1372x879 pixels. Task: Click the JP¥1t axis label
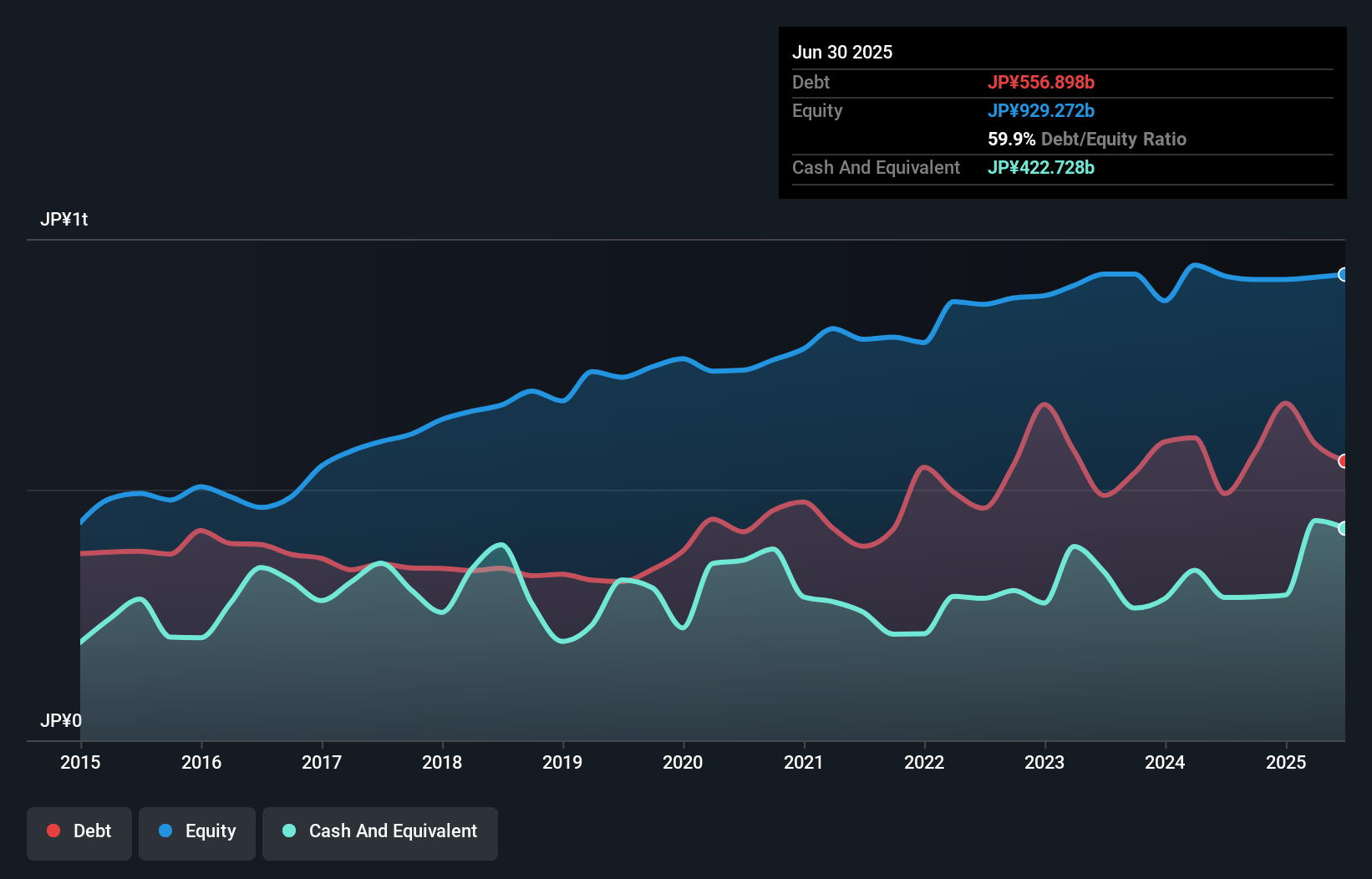(65, 220)
